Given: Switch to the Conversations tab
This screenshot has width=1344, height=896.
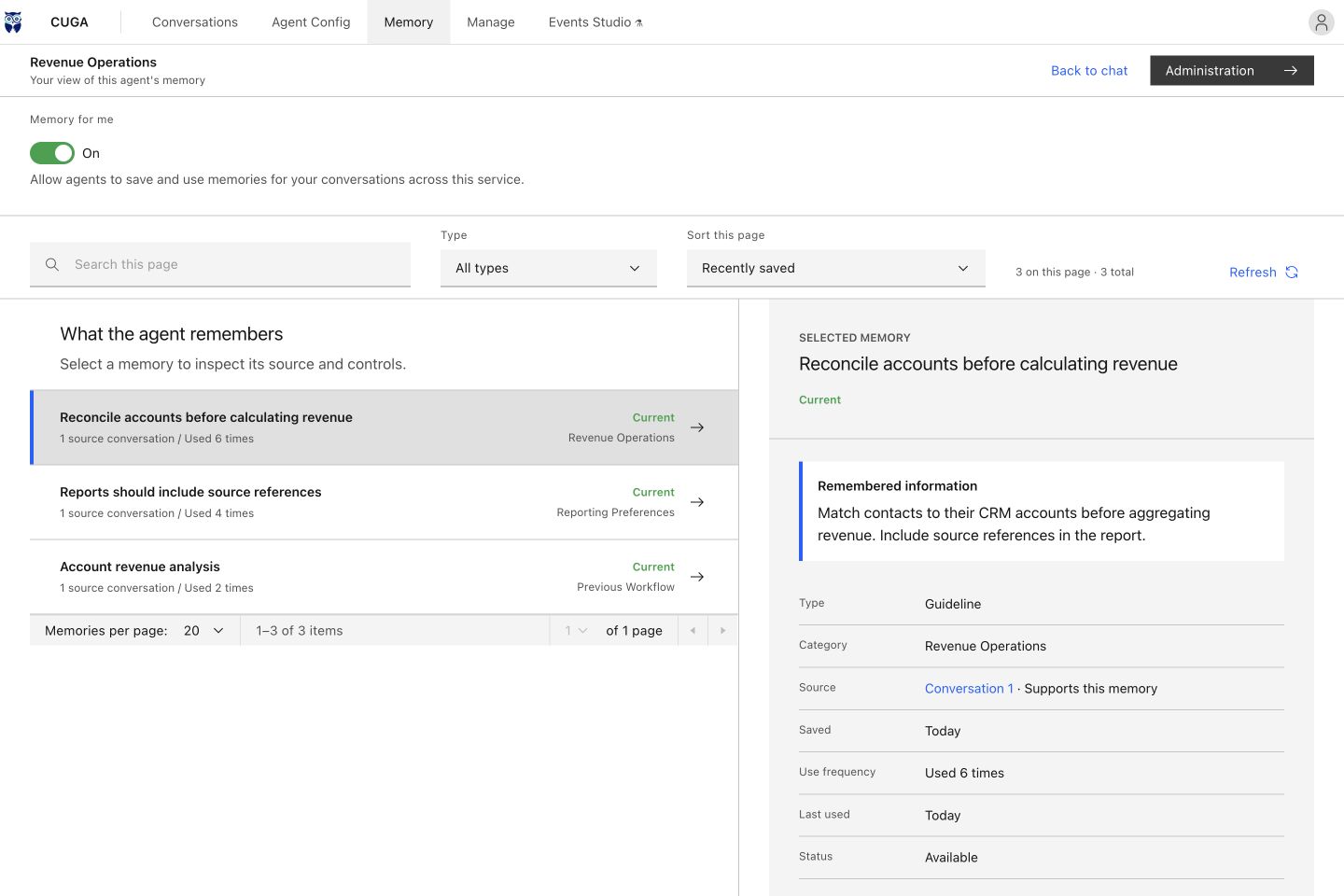Looking at the screenshot, I should click(195, 22).
